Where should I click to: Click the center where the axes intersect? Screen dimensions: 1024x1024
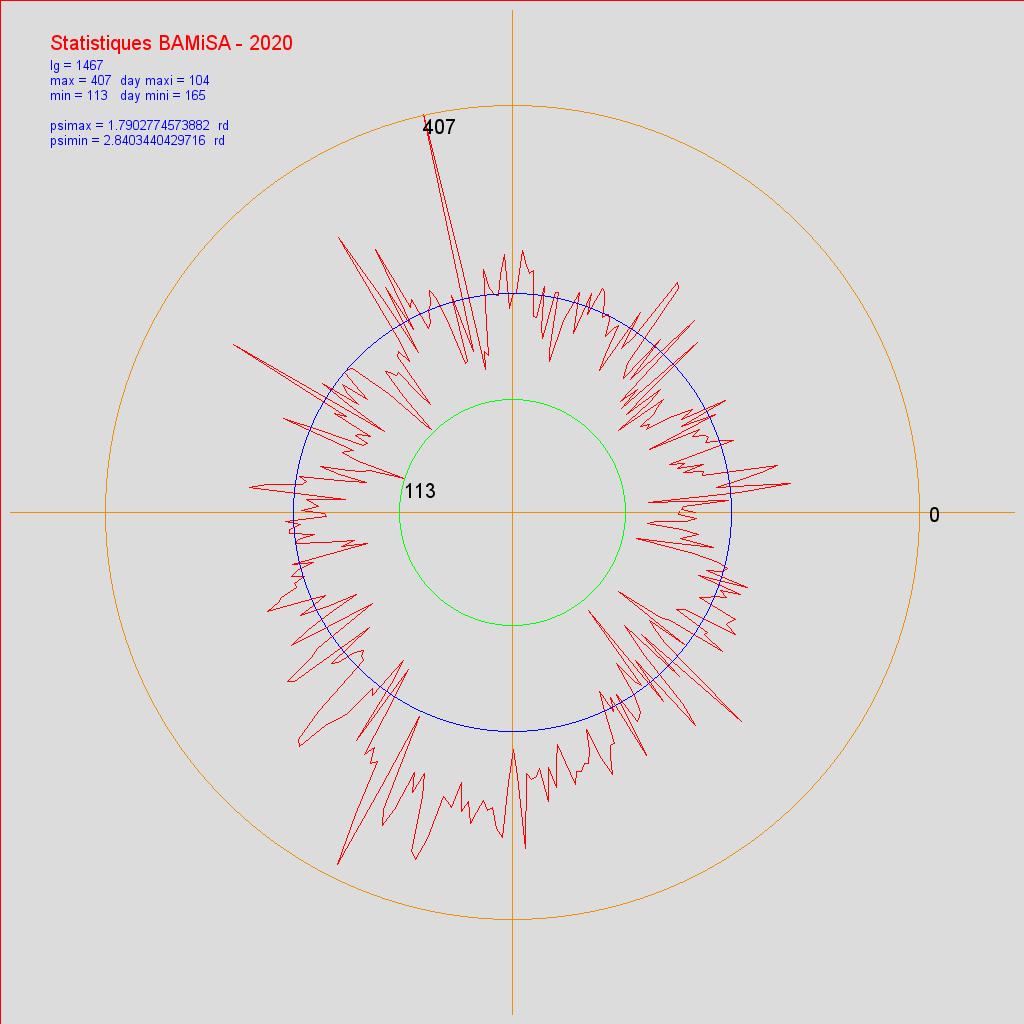512,512
